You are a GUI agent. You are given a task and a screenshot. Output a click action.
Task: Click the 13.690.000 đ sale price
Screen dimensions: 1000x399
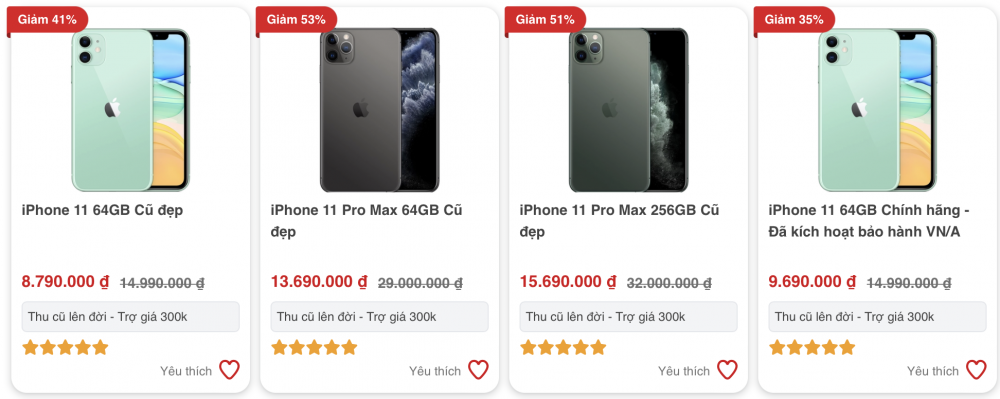pos(319,281)
